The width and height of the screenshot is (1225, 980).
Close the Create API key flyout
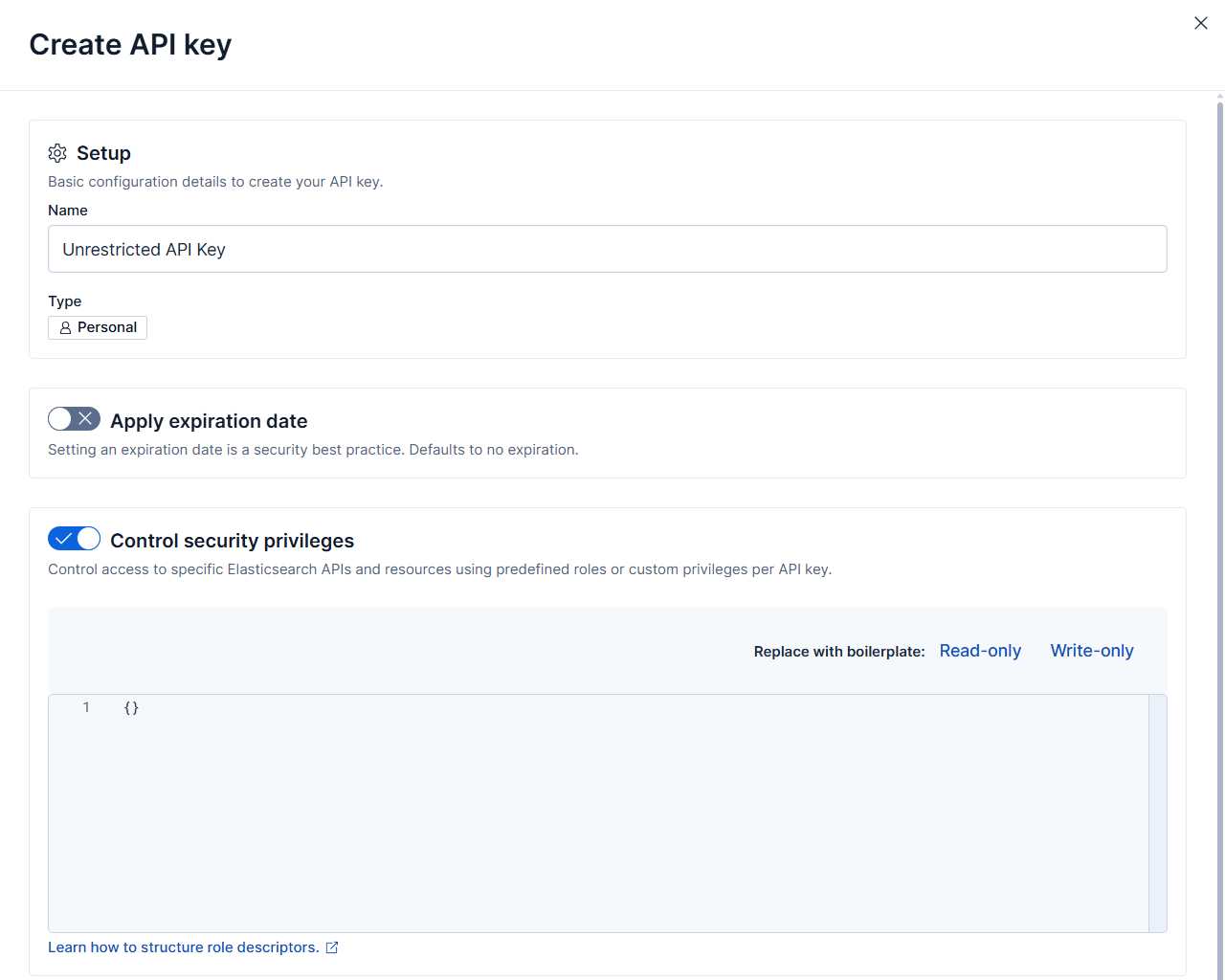coord(1201,23)
